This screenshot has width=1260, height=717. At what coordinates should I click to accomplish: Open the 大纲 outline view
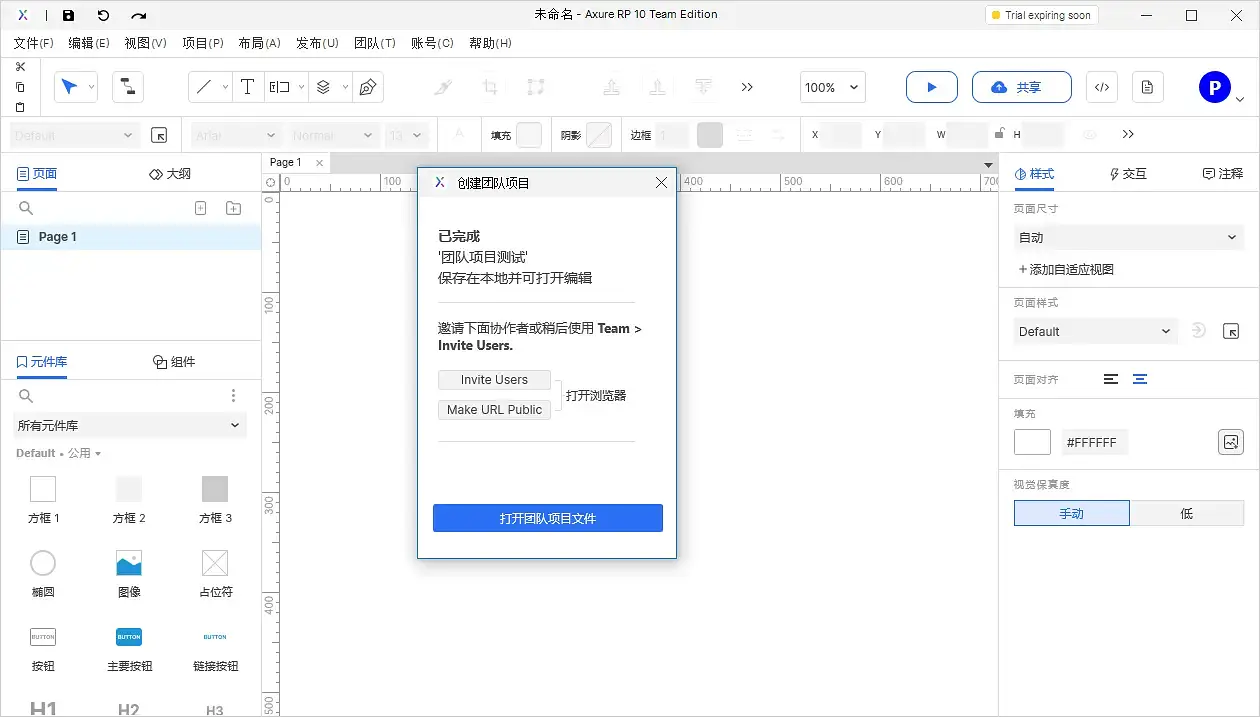[x=170, y=173]
